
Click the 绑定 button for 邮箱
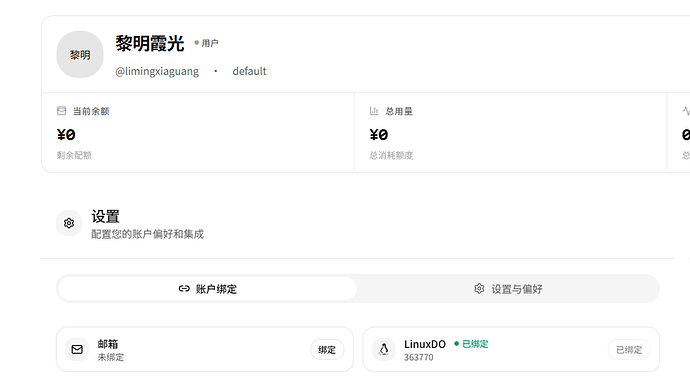coord(327,350)
